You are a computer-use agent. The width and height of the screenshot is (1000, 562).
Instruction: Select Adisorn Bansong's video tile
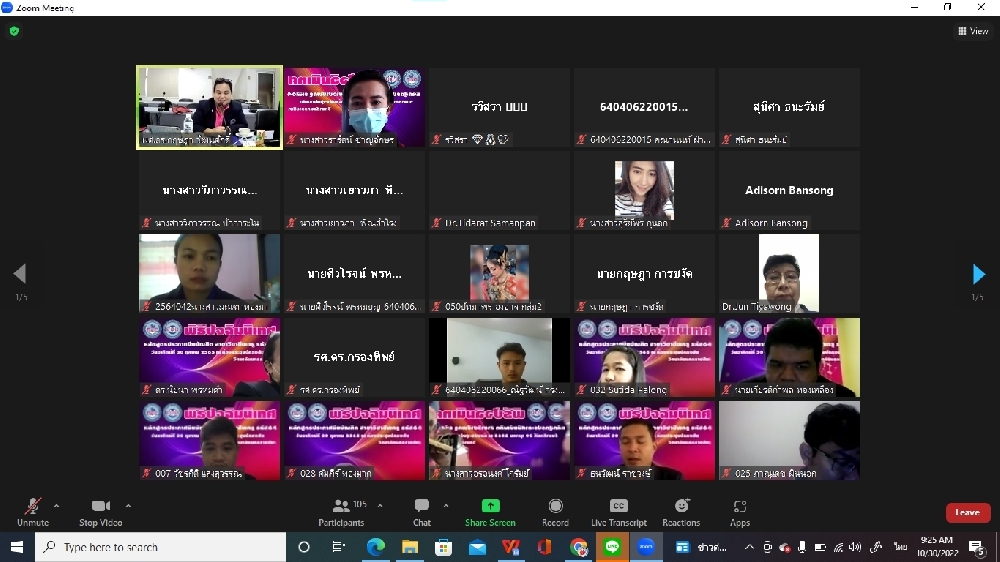coord(789,190)
